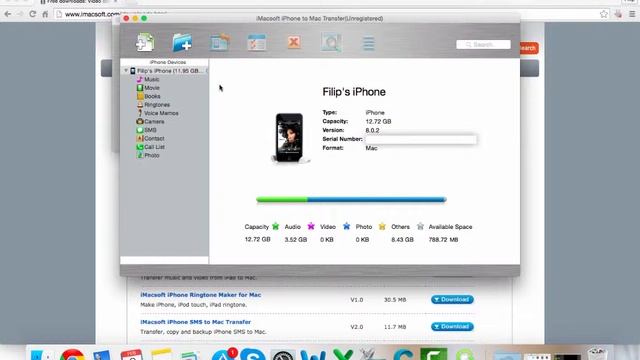The image size is (640, 360).
Task: Click the '788.72 MB' available space value
Action: point(443,240)
